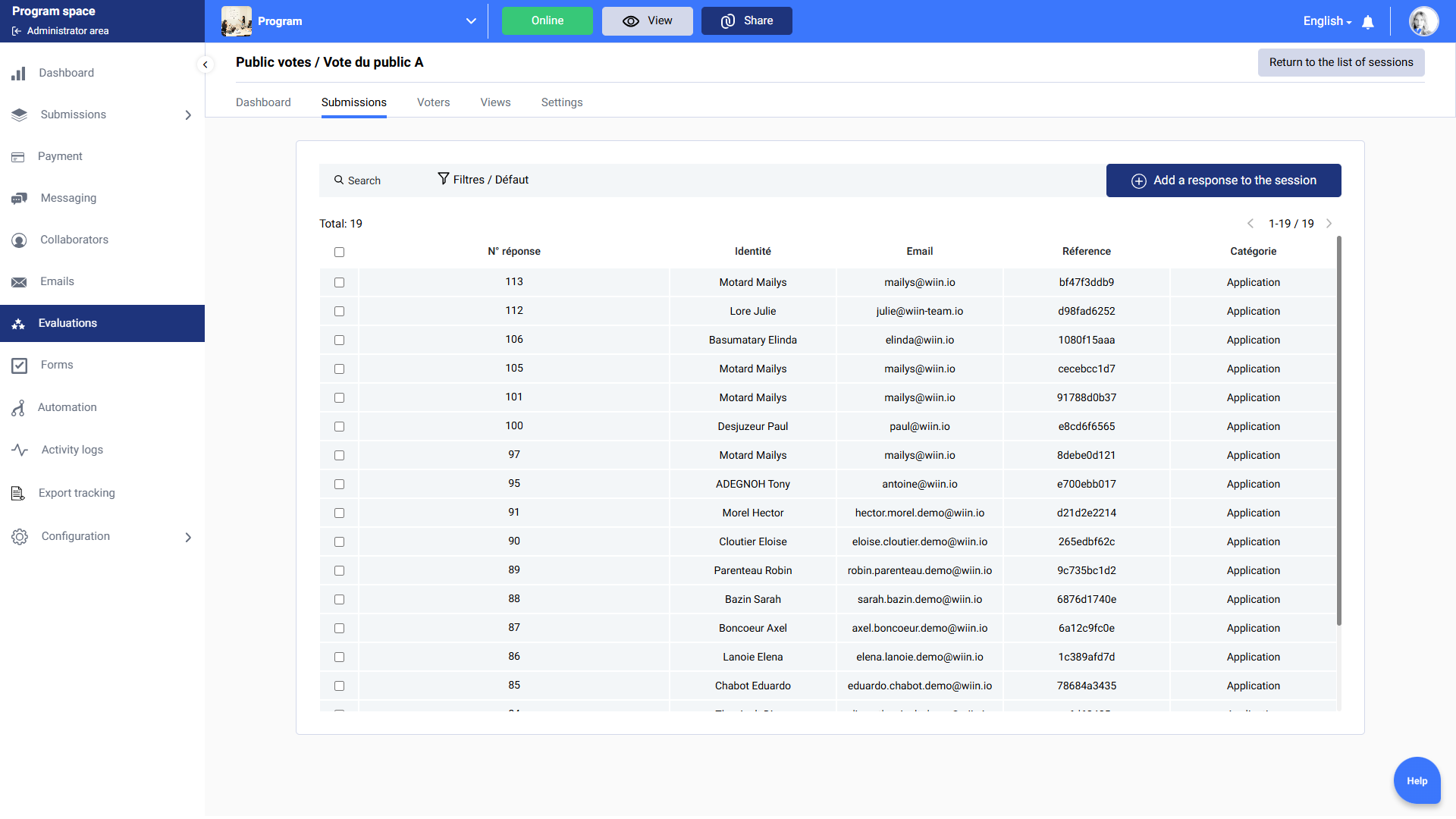Screen dimensions: 1456x819
Task: Click the Activity logs pulse icon
Action: pyautogui.click(x=20, y=450)
